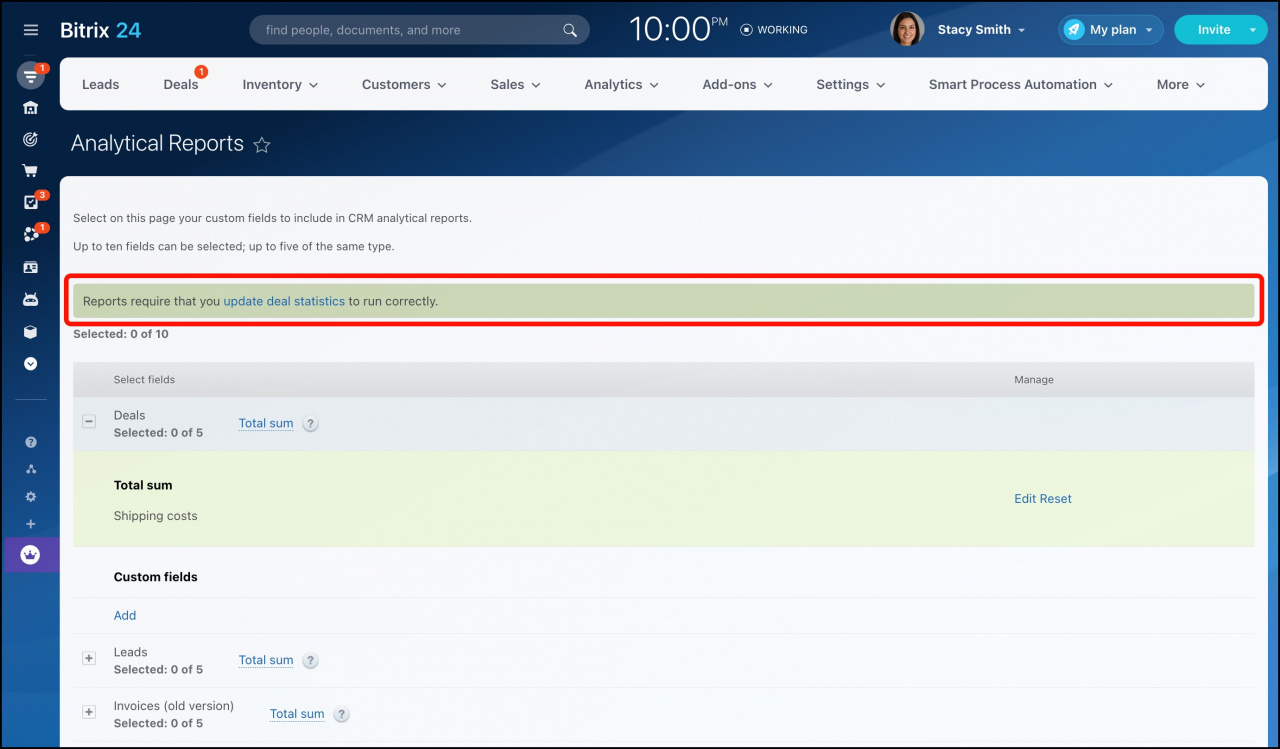Screen dimensions: 1280x749
Task: Expand the Leads section
Action: (89, 658)
